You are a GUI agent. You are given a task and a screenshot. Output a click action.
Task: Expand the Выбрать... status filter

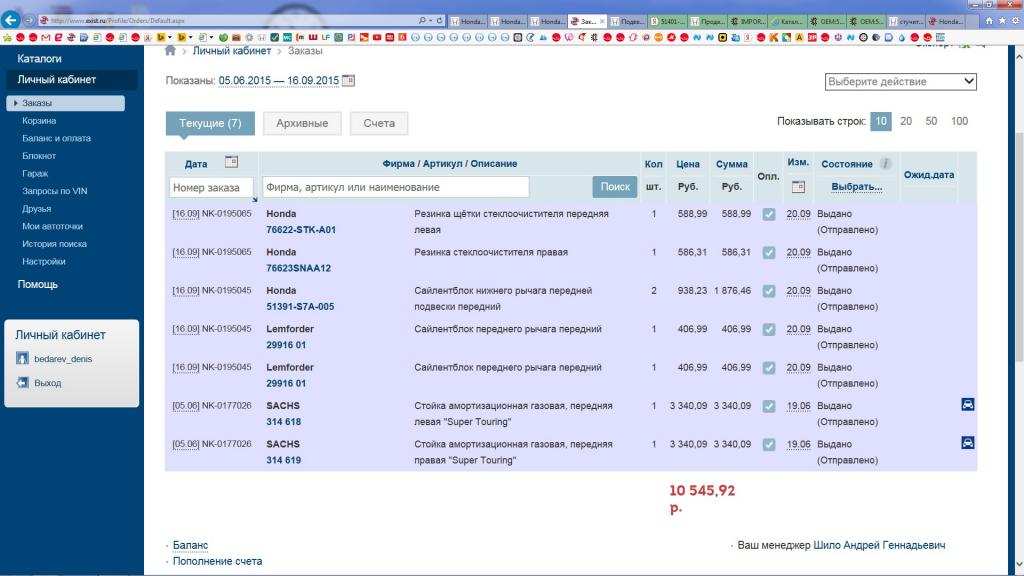[856, 187]
